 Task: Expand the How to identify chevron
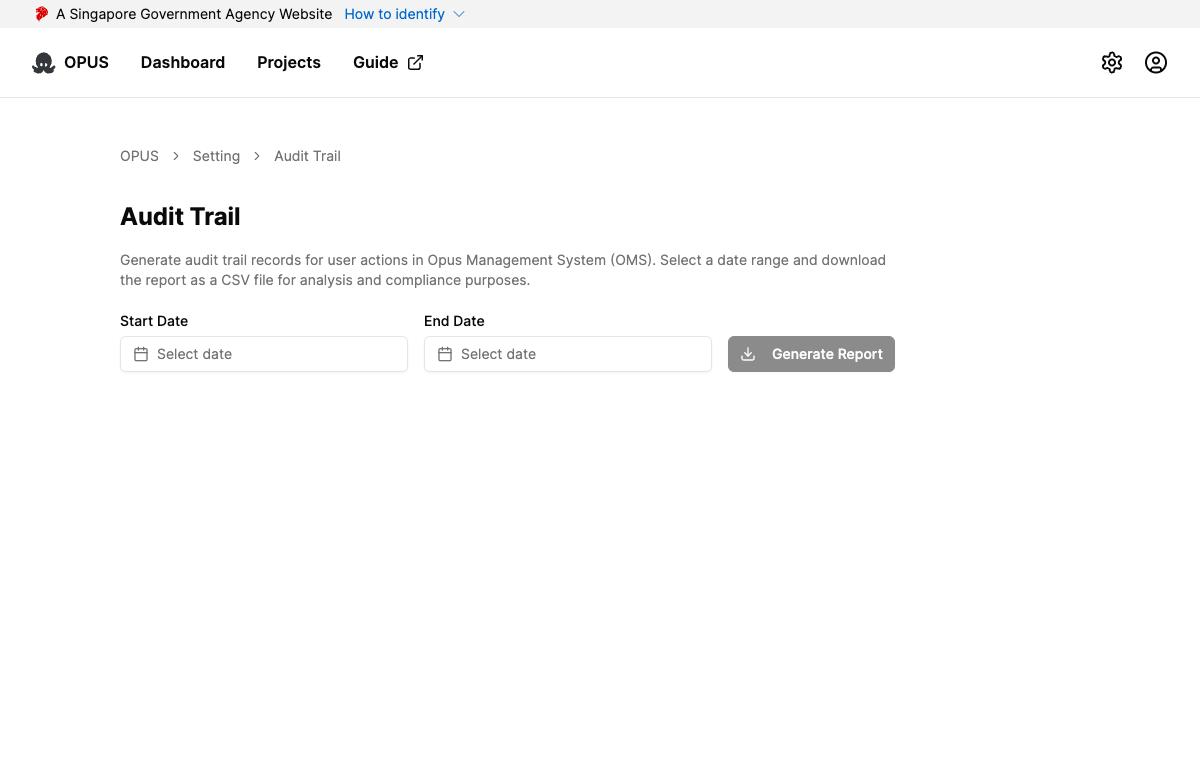pos(459,14)
